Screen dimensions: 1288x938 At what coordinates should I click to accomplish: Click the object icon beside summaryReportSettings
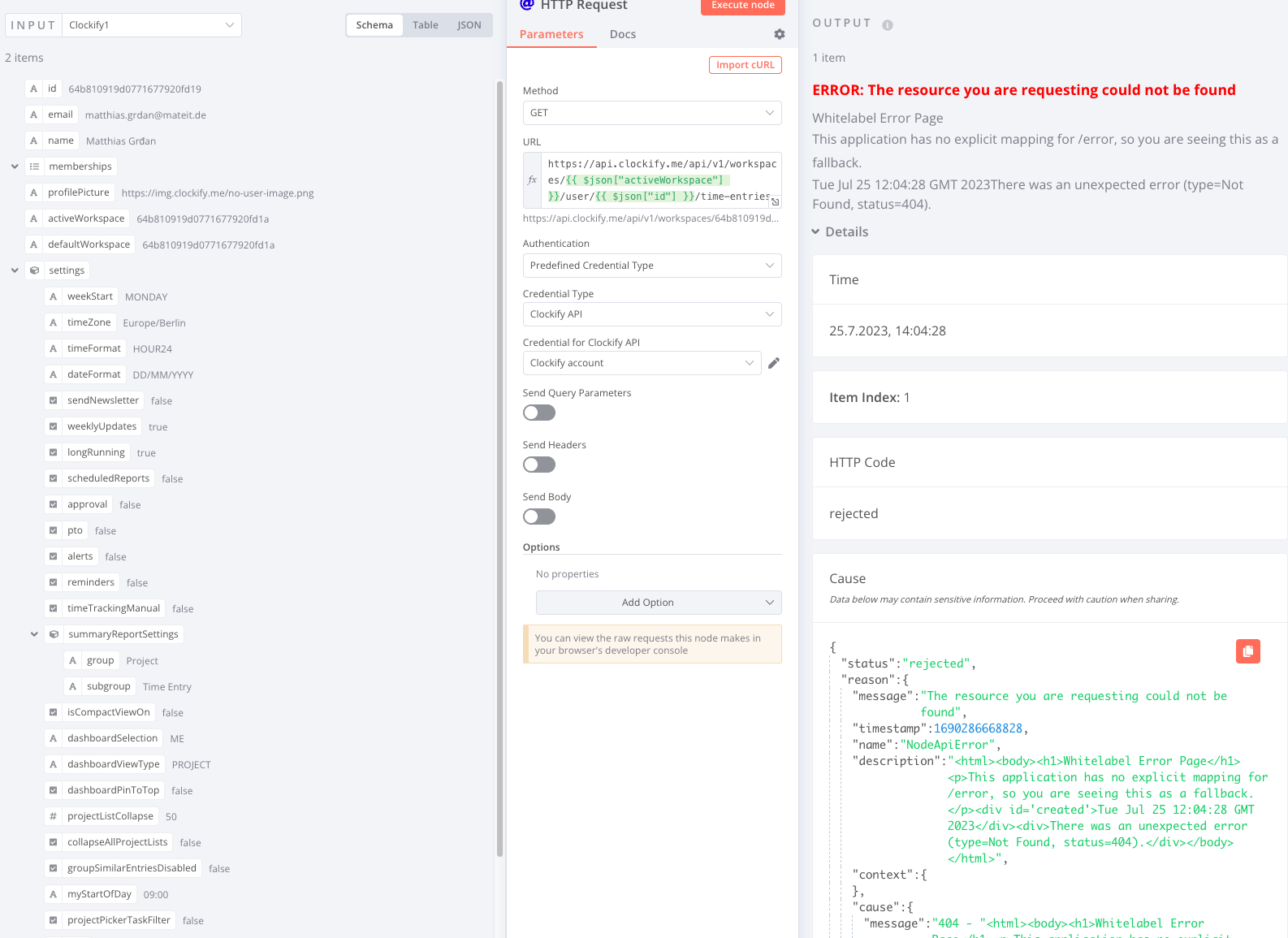[x=54, y=634]
